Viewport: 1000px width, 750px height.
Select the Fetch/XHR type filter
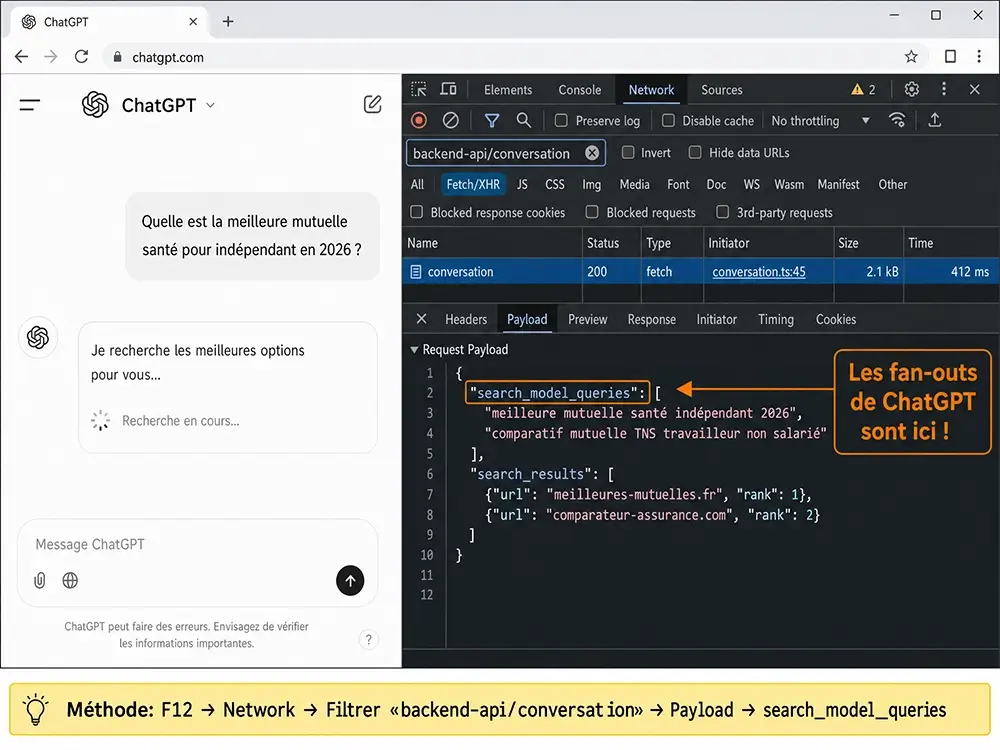[473, 184]
